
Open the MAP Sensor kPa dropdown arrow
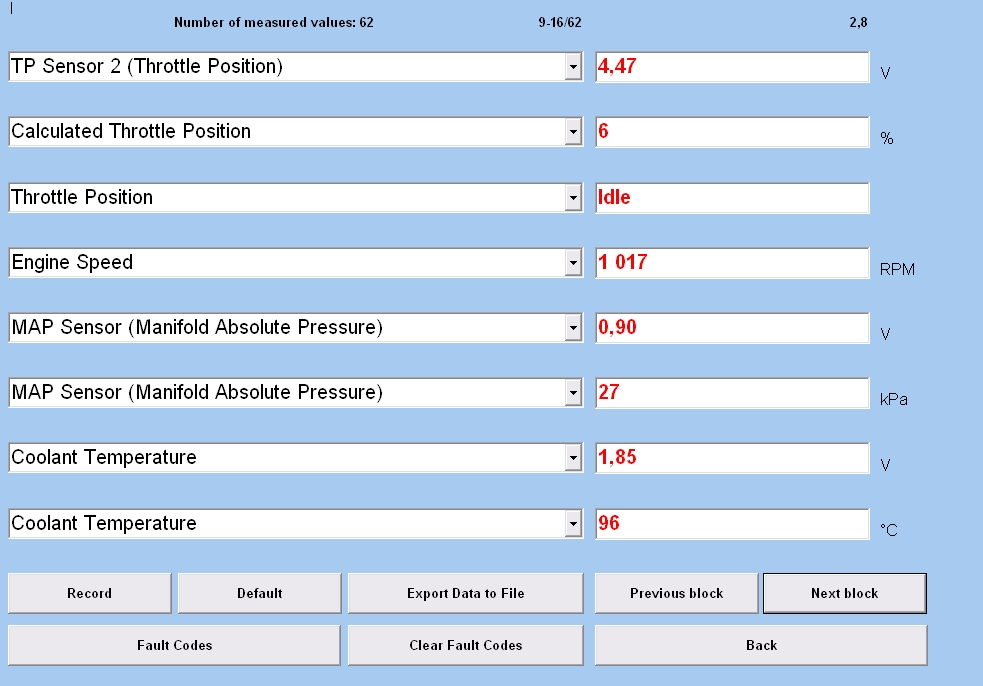(573, 393)
